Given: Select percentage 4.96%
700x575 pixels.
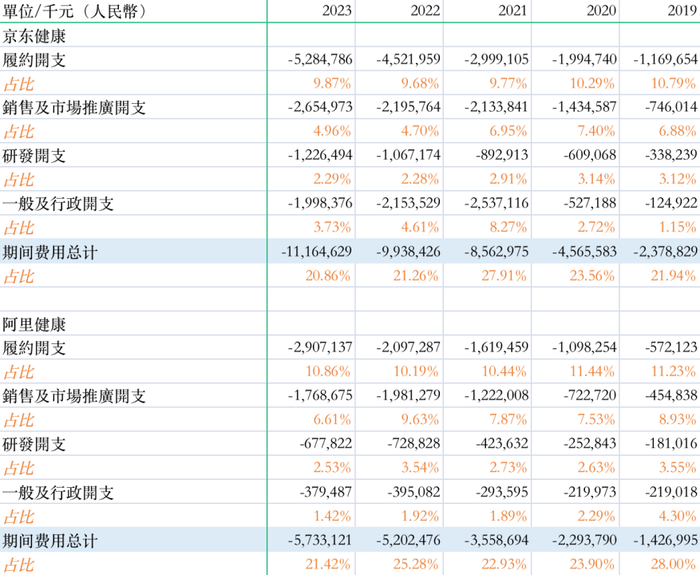Looking at the screenshot, I should point(332,131).
